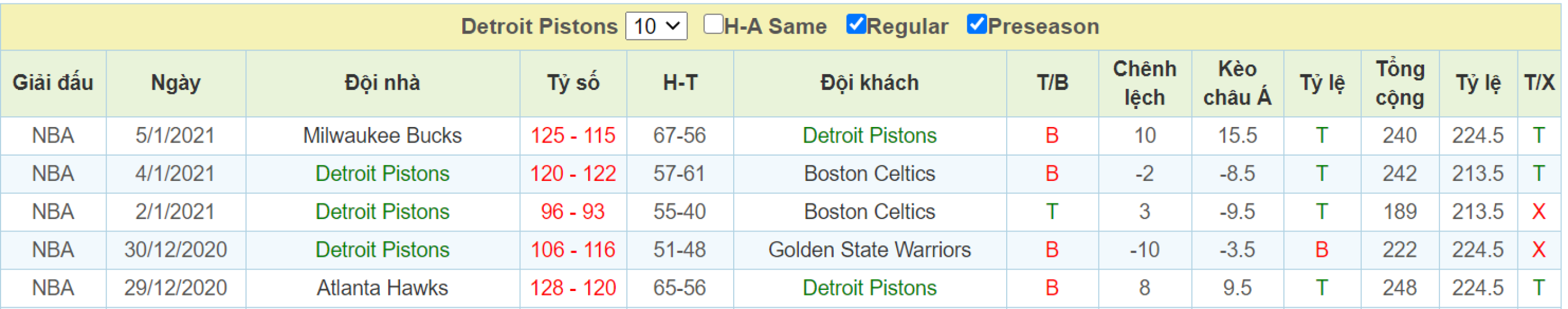Click Detroit Pistons away team on 5/1/2021
Screen dimensions: 1568x309
point(869,135)
